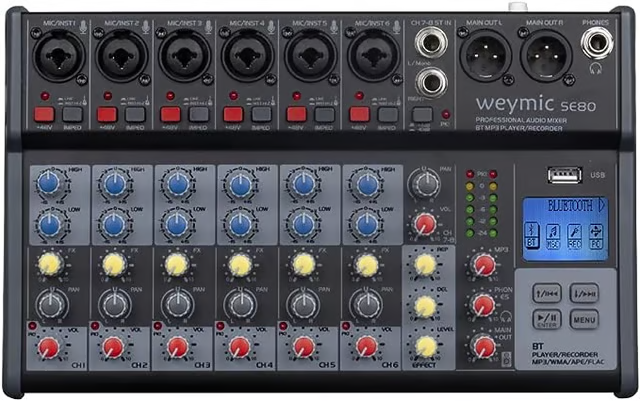Viewport: 640px width, 401px height.
Task: Click the MAIN OUT R XLR connector
Action: (546, 56)
